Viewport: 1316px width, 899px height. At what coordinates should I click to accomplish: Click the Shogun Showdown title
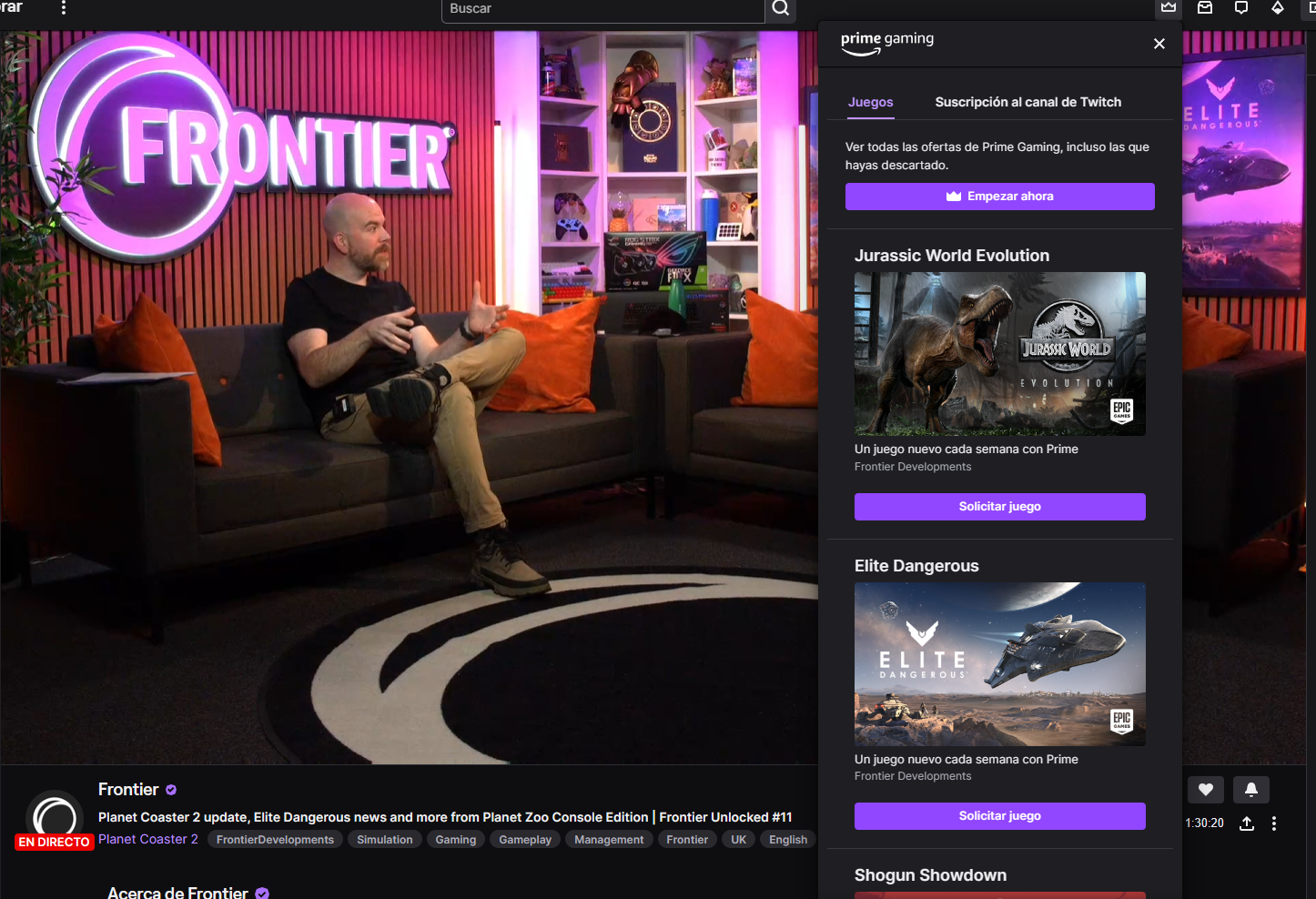[x=930, y=875]
